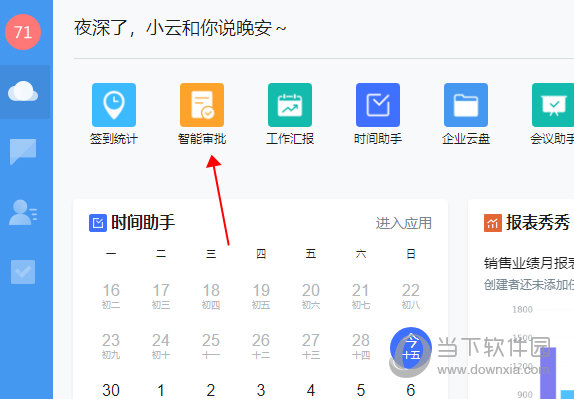This screenshot has width=574, height=399.
Task: Open the 企业云盘 app icon
Action: [466, 105]
